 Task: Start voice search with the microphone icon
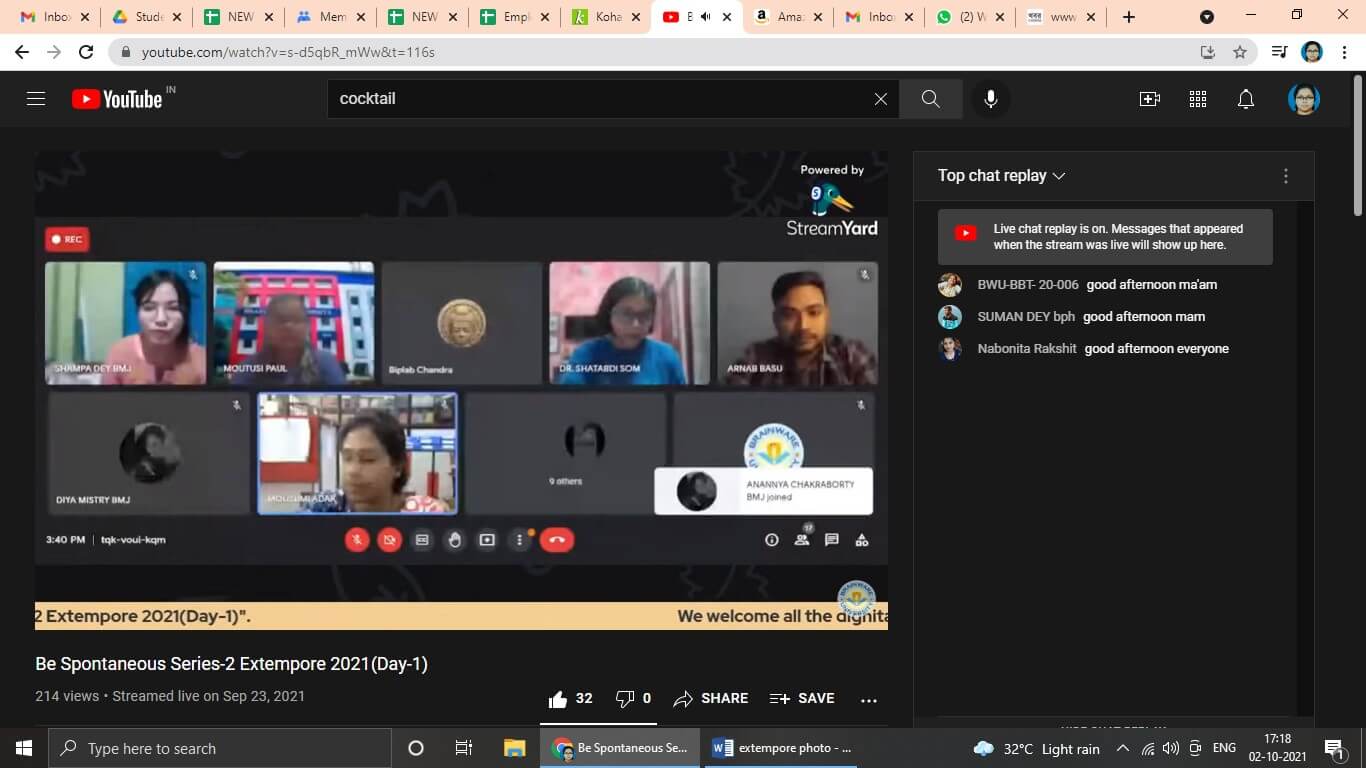pyautogui.click(x=990, y=99)
